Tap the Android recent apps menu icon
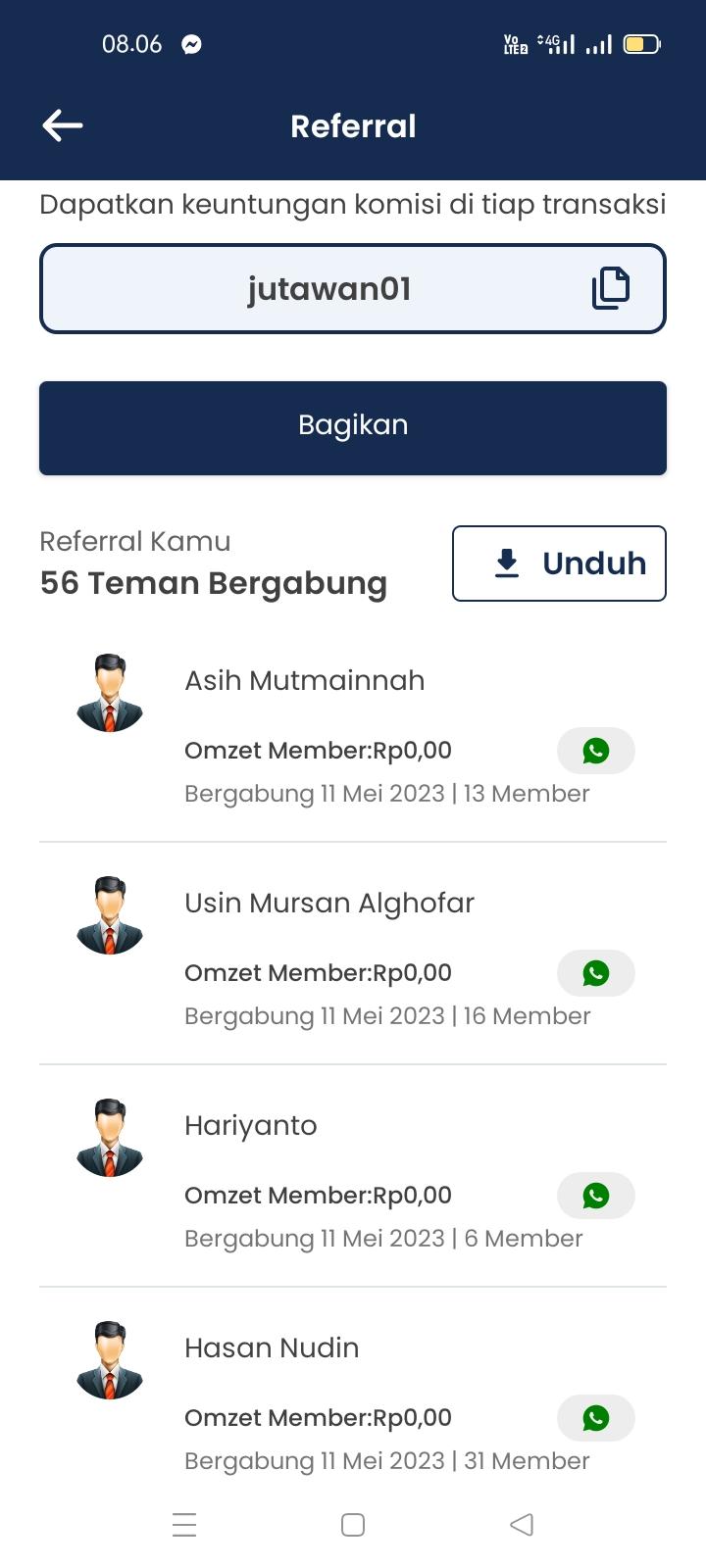Screen dimensions: 706x1568 point(184,1525)
